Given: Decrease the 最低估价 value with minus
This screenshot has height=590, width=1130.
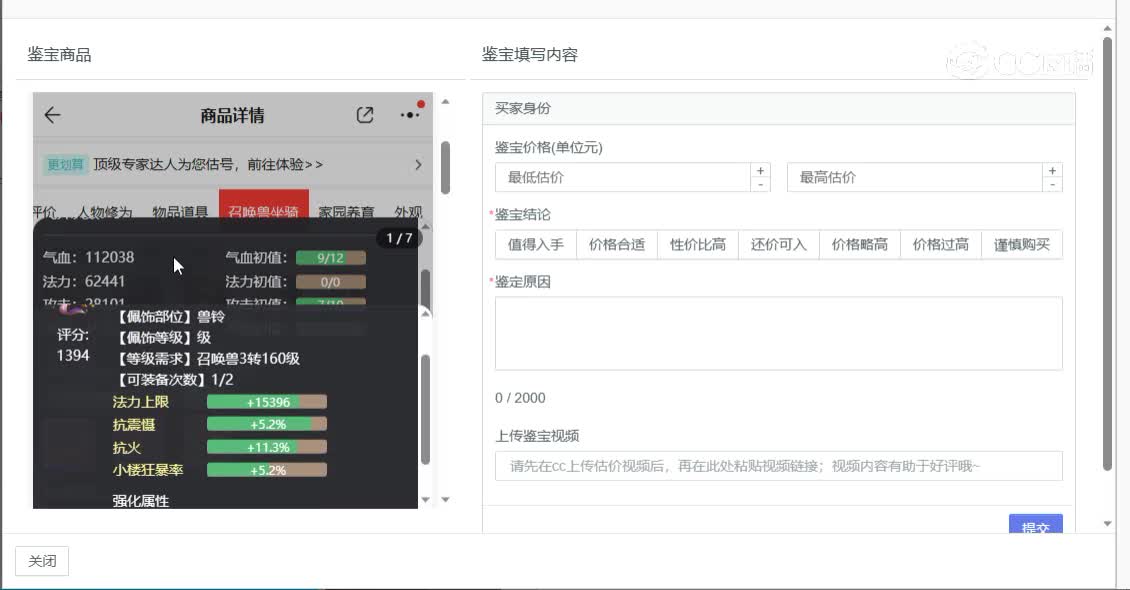Looking at the screenshot, I should pos(760,184).
